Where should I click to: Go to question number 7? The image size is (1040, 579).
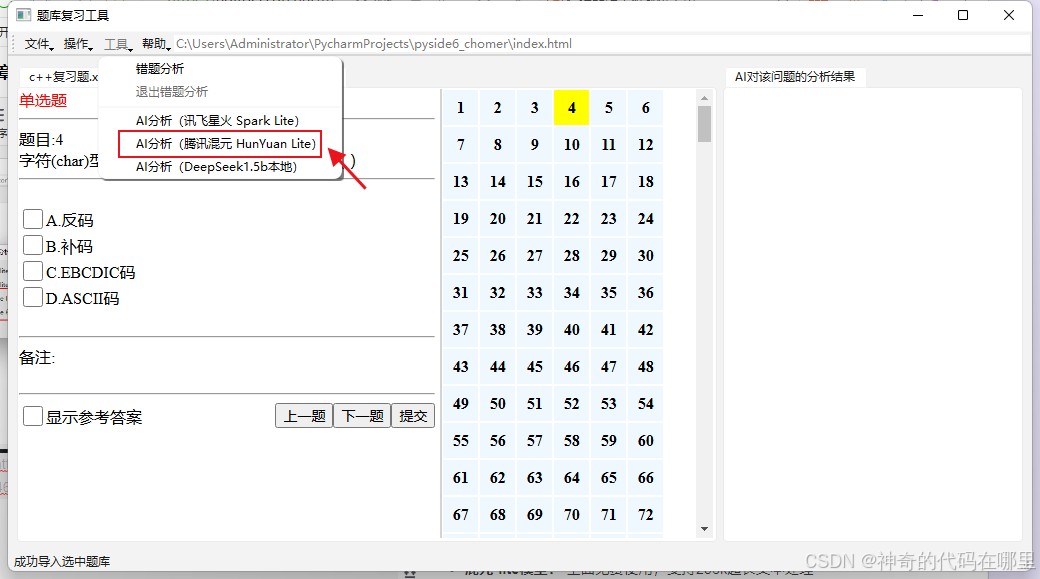460,145
